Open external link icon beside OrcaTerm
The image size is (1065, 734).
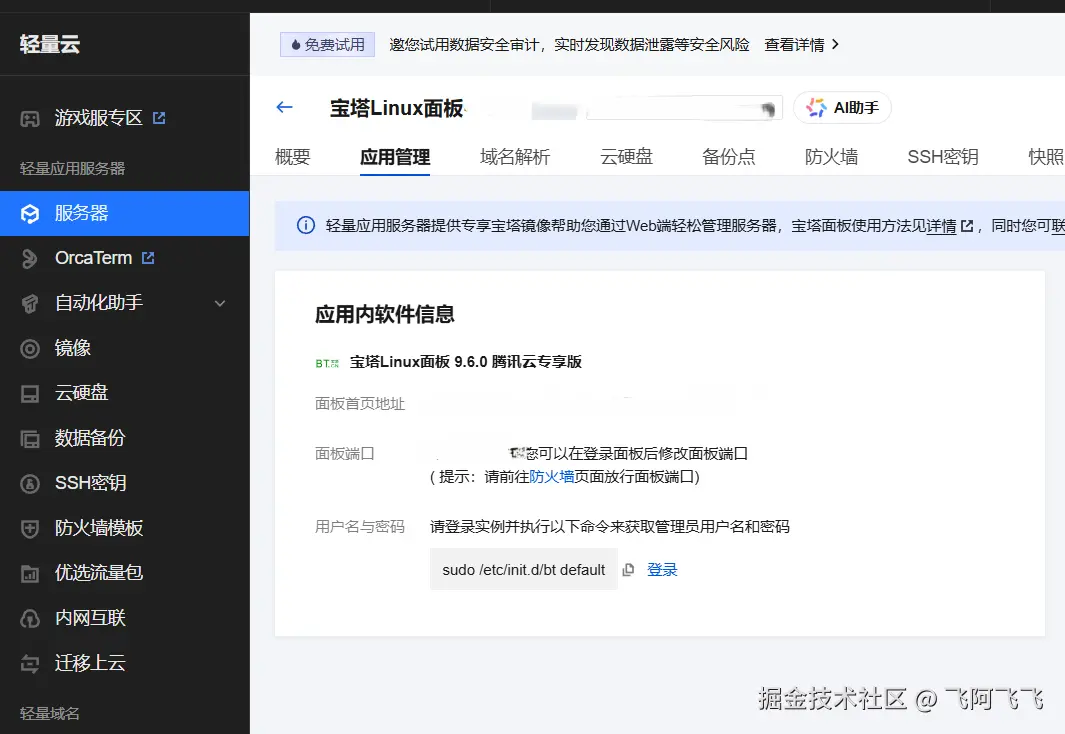tap(148, 258)
